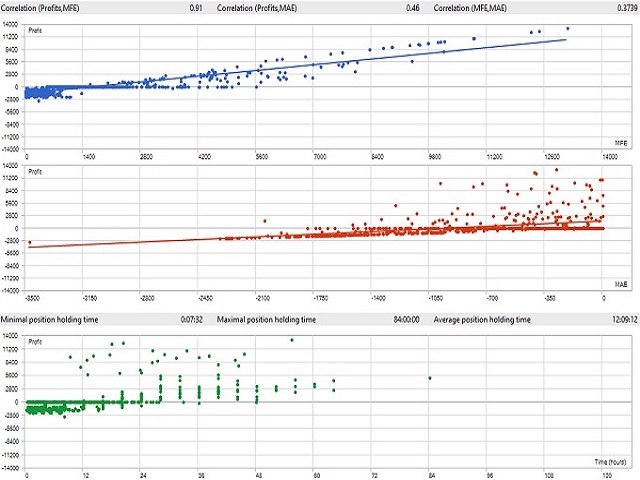This screenshot has height=480, width=640.
Task: Click the Maximal position holding time label
Action: coord(268,320)
